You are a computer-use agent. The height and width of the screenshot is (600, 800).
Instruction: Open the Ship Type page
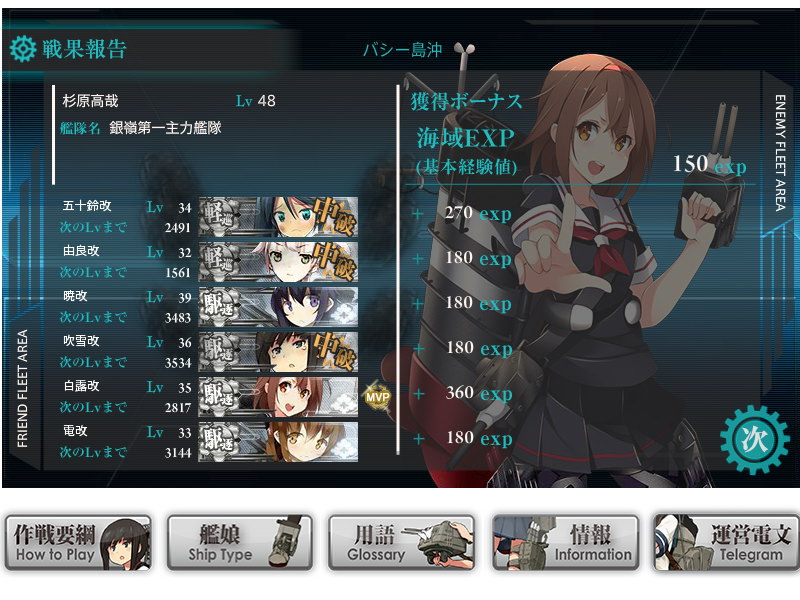tap(240, 542)
